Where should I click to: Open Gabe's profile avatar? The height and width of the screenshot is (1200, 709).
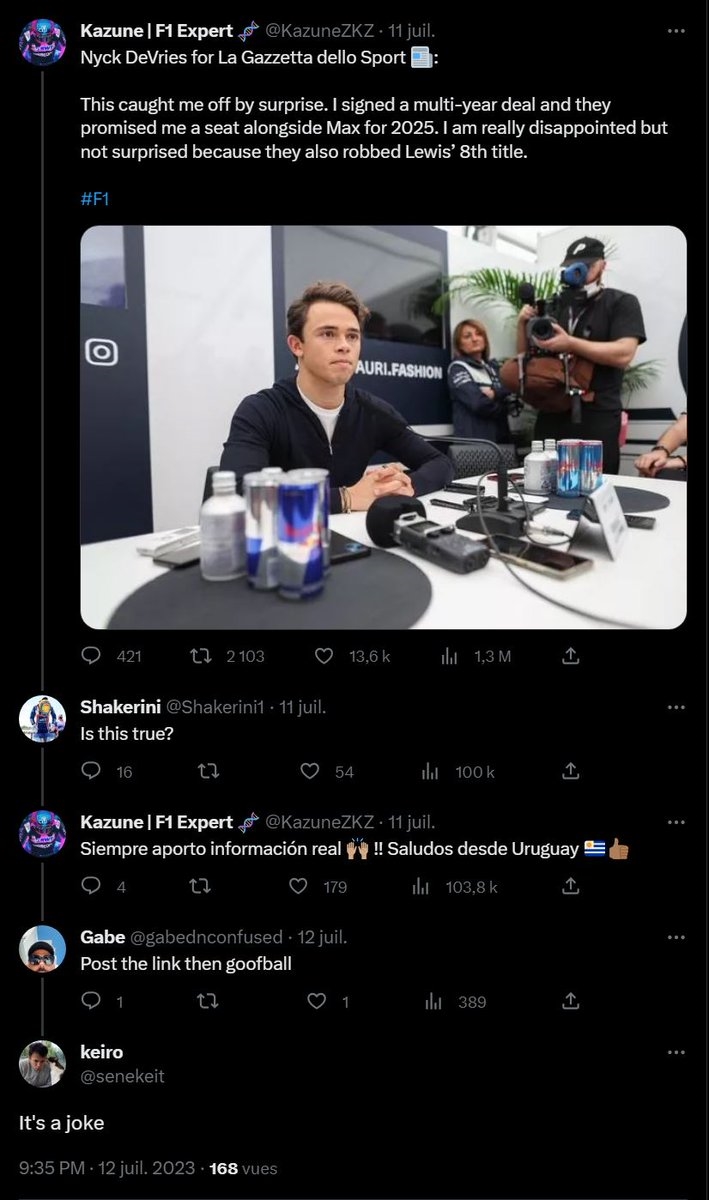pyautogui.click(x=42, y=947)
